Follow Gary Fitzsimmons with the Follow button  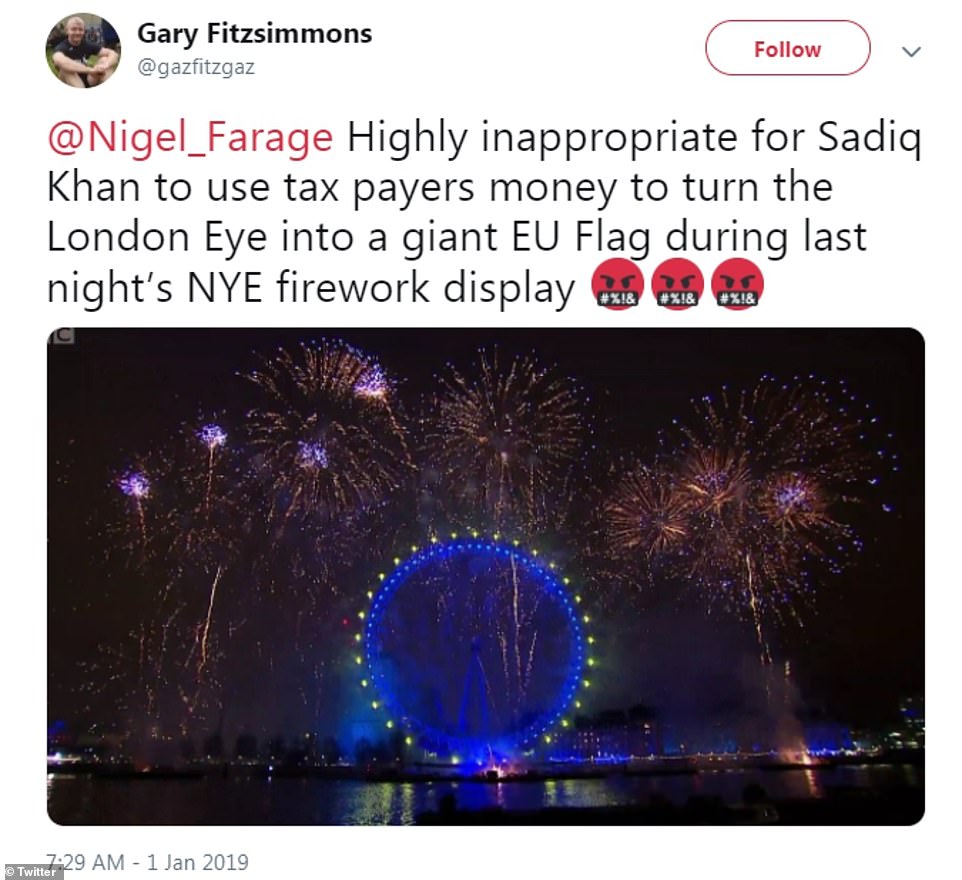point(787,48)
